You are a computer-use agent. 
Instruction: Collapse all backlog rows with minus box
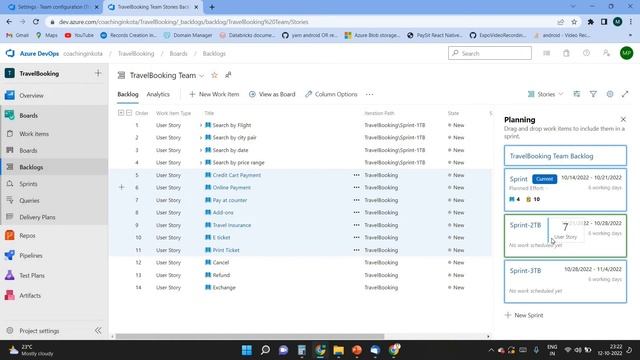[129, 113]
